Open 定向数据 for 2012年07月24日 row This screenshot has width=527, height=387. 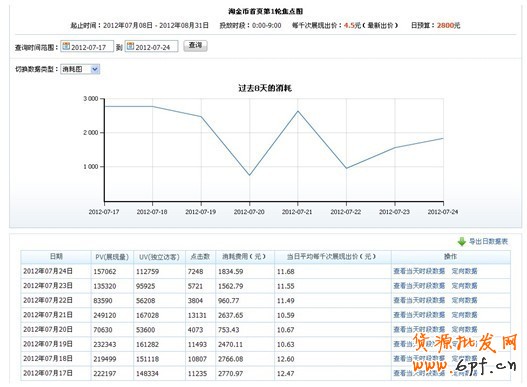pyautogui.click(x=464, y=271)
